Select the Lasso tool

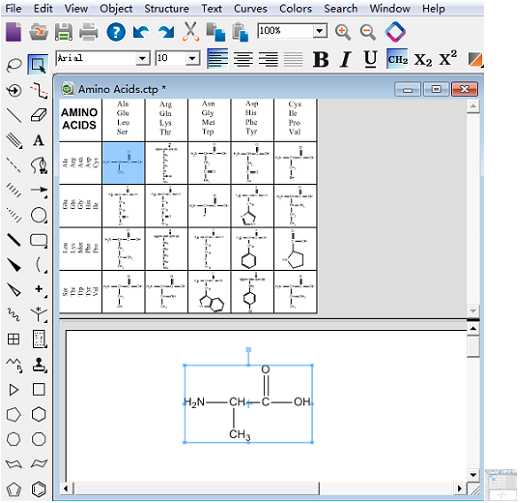[14, 65]
